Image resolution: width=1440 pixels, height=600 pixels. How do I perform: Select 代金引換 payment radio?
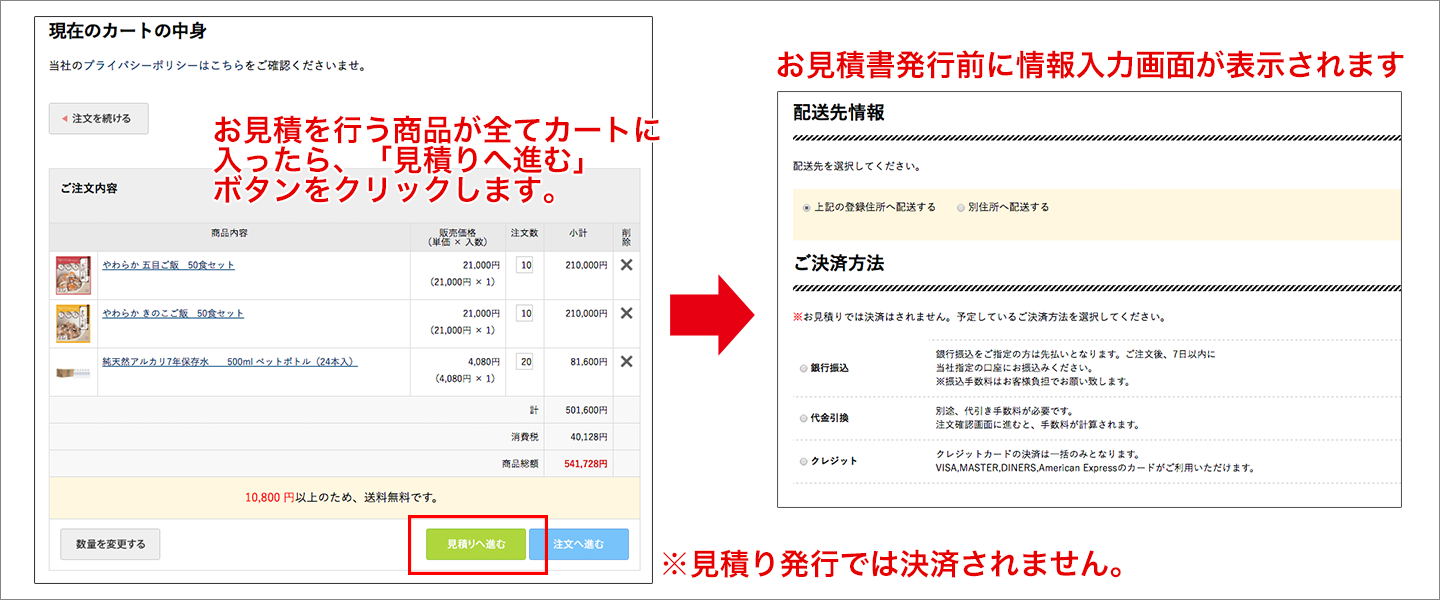tap(803, 418)
